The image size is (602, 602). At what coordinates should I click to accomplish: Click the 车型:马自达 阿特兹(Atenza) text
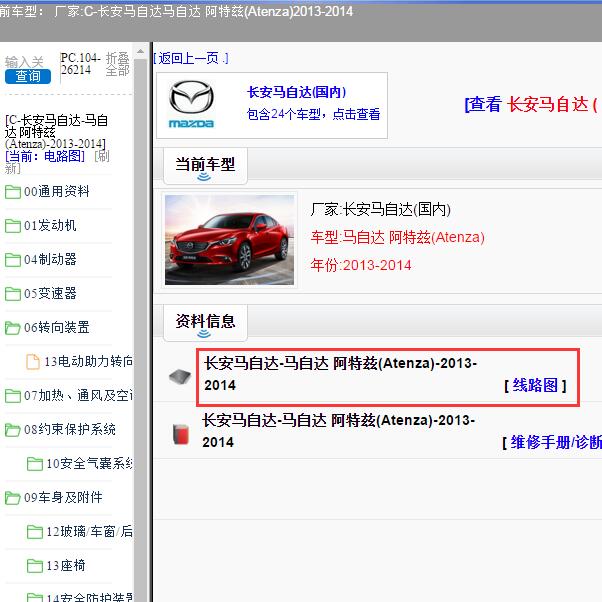[397, 237]
